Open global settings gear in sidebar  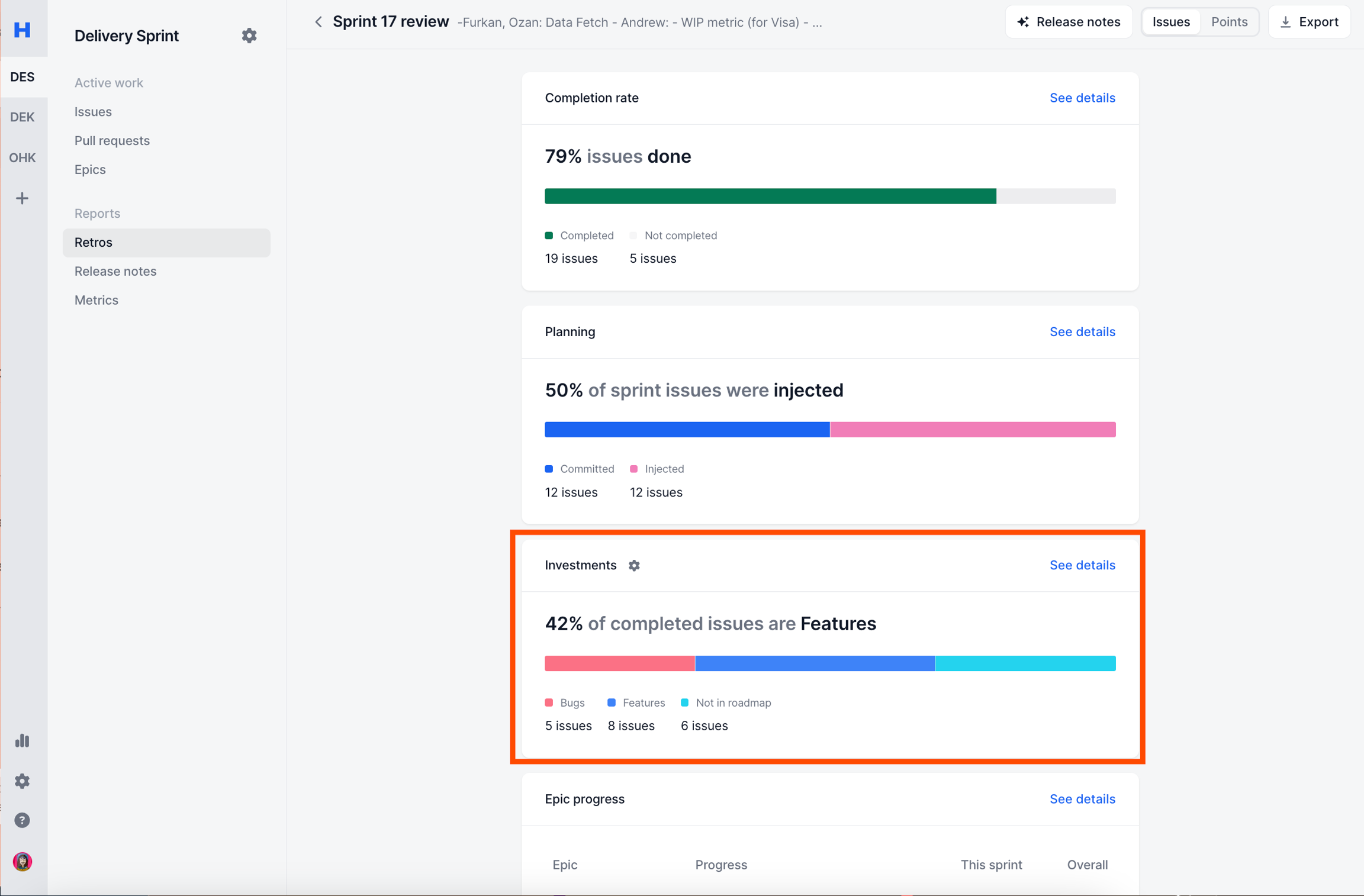(x=22, y=781)
